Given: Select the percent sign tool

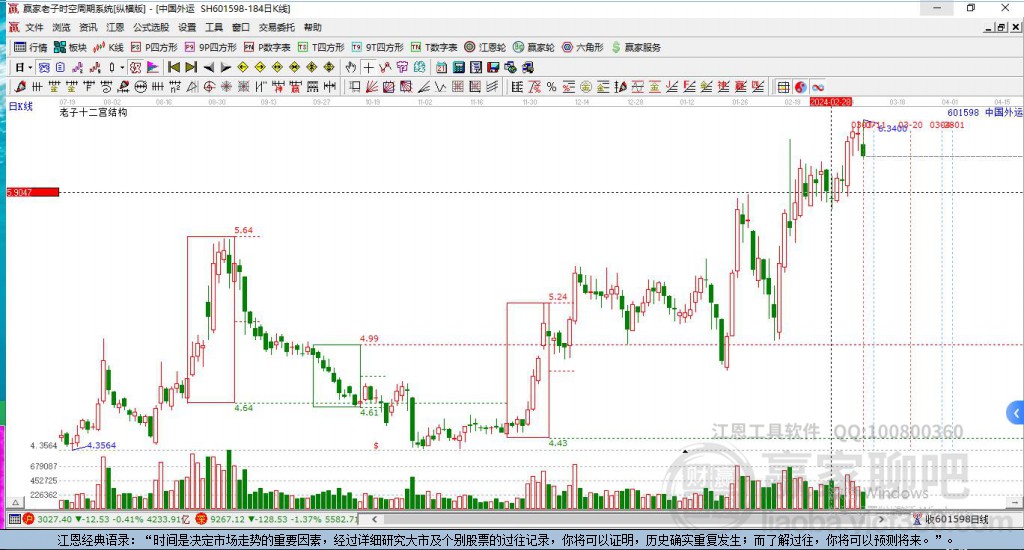Looking at the screenshot, I should [x=551, y=87].
